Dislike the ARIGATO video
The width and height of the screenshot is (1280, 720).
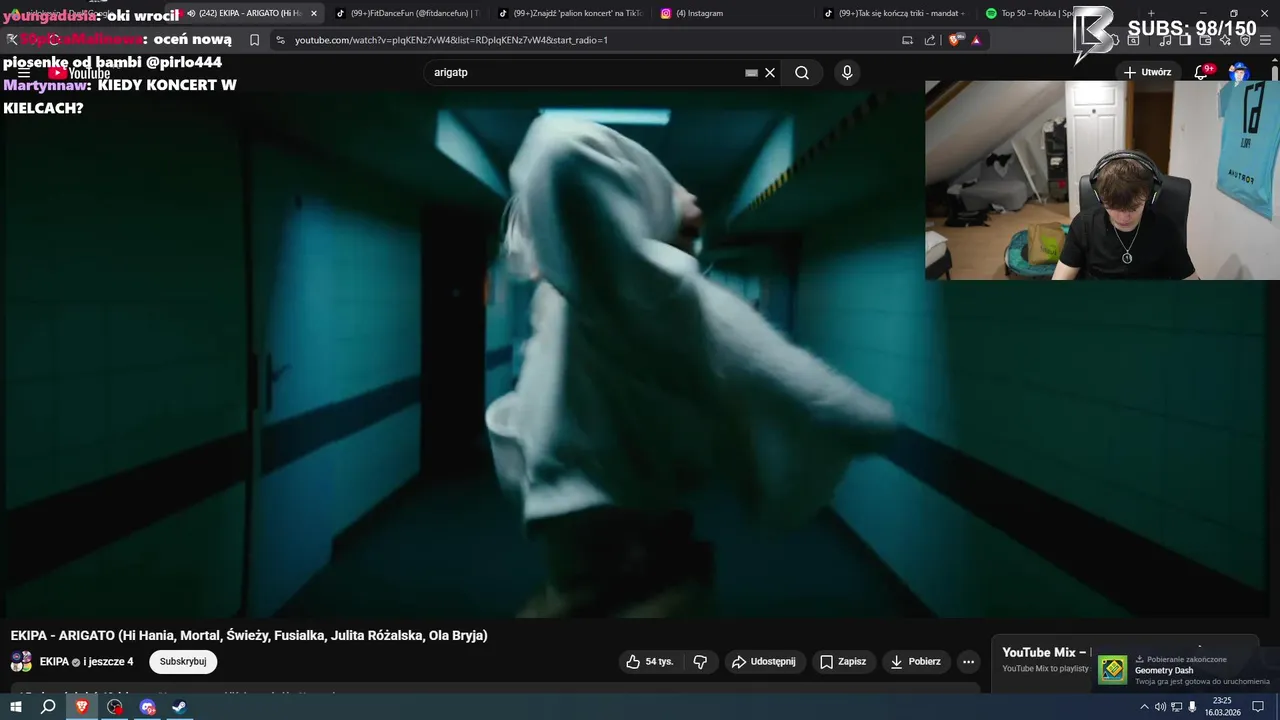coord(700,662)
